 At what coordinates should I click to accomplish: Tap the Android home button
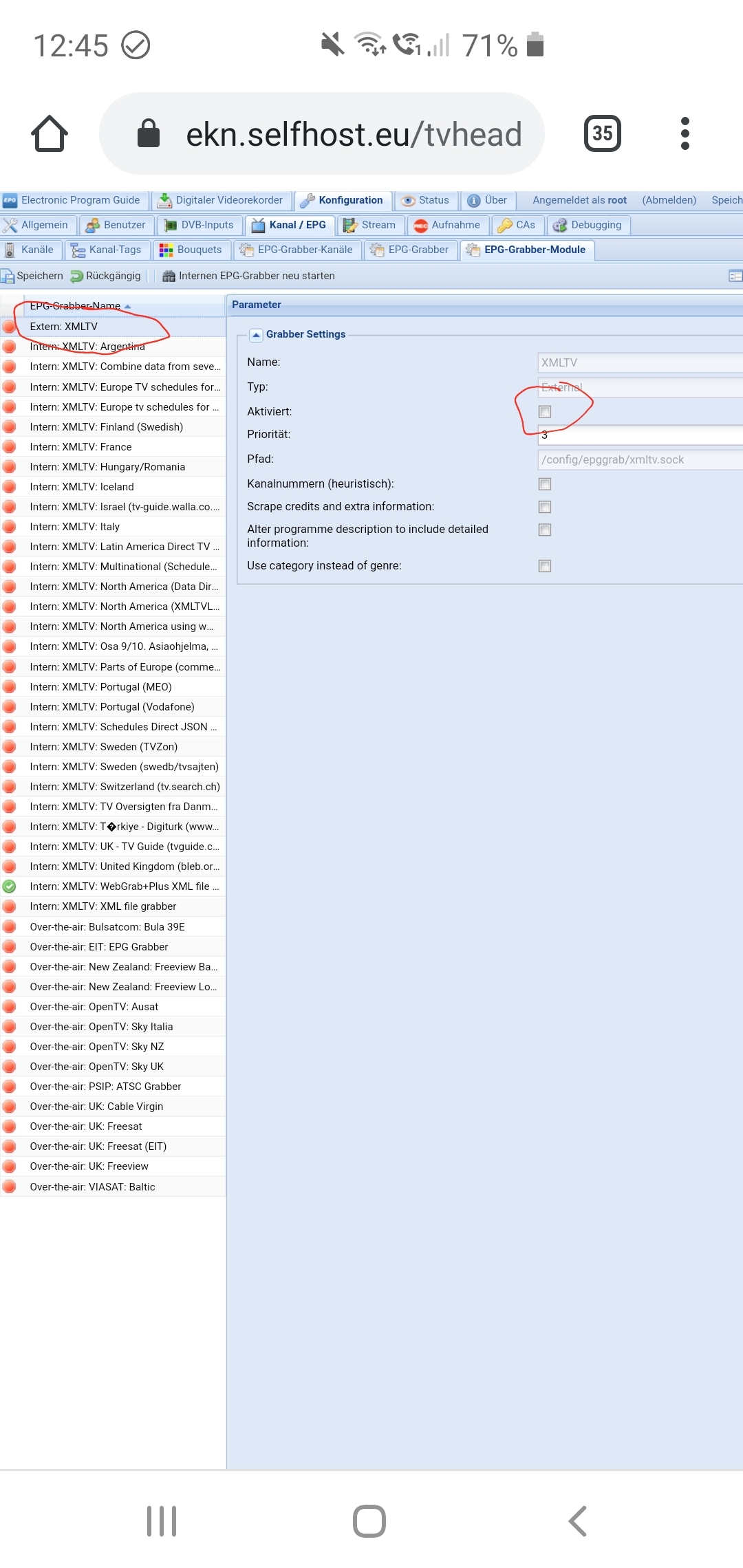click(x=369, y=1521)
